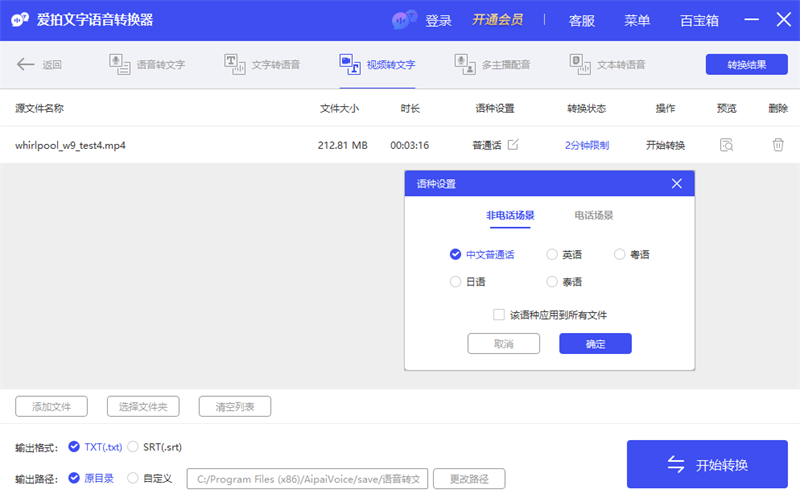Switch to 电话场景 tab
The height and width of the screenshot is (502, 800).
[594, 215]
